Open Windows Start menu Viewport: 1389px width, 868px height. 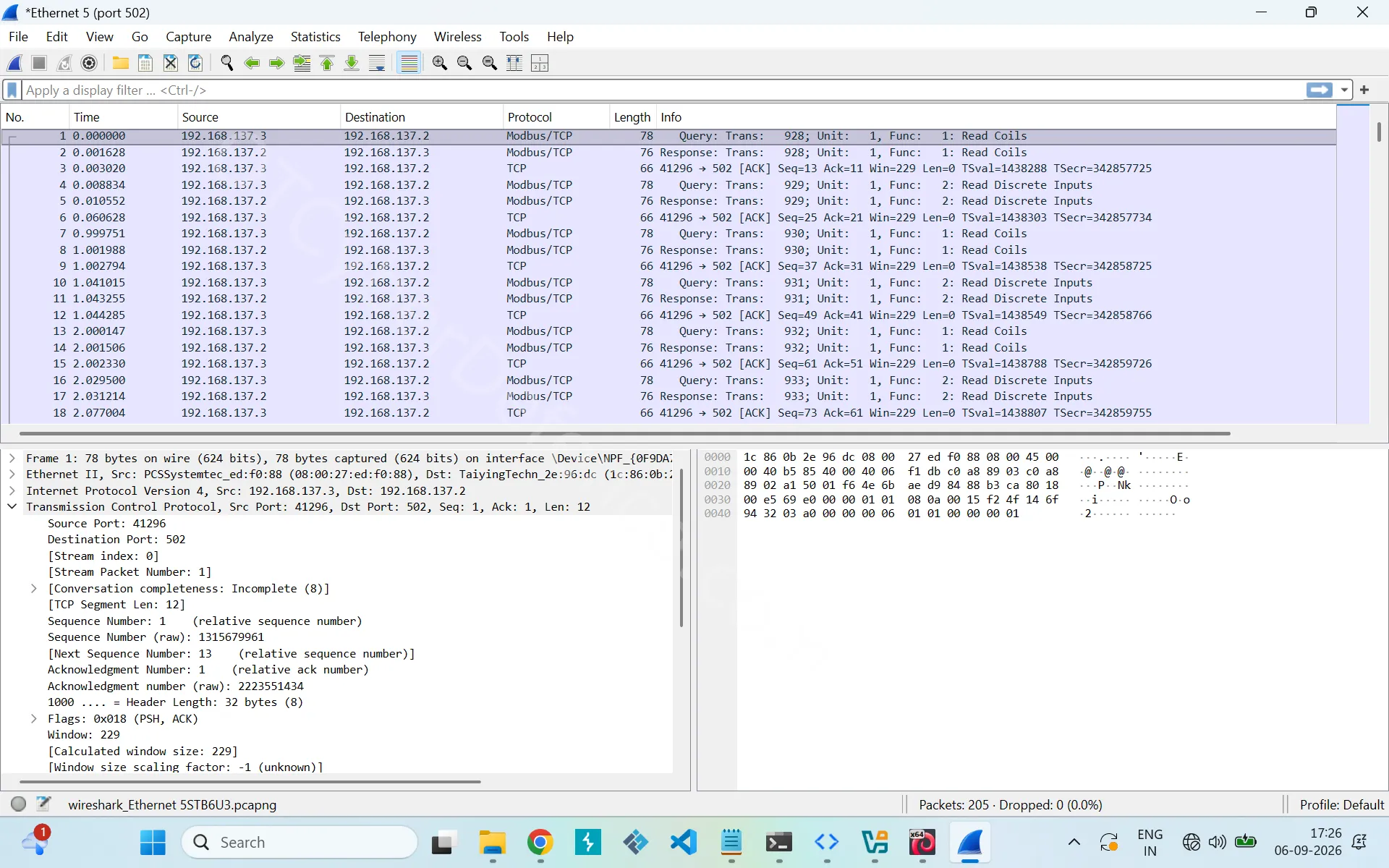tap(153, 843)
